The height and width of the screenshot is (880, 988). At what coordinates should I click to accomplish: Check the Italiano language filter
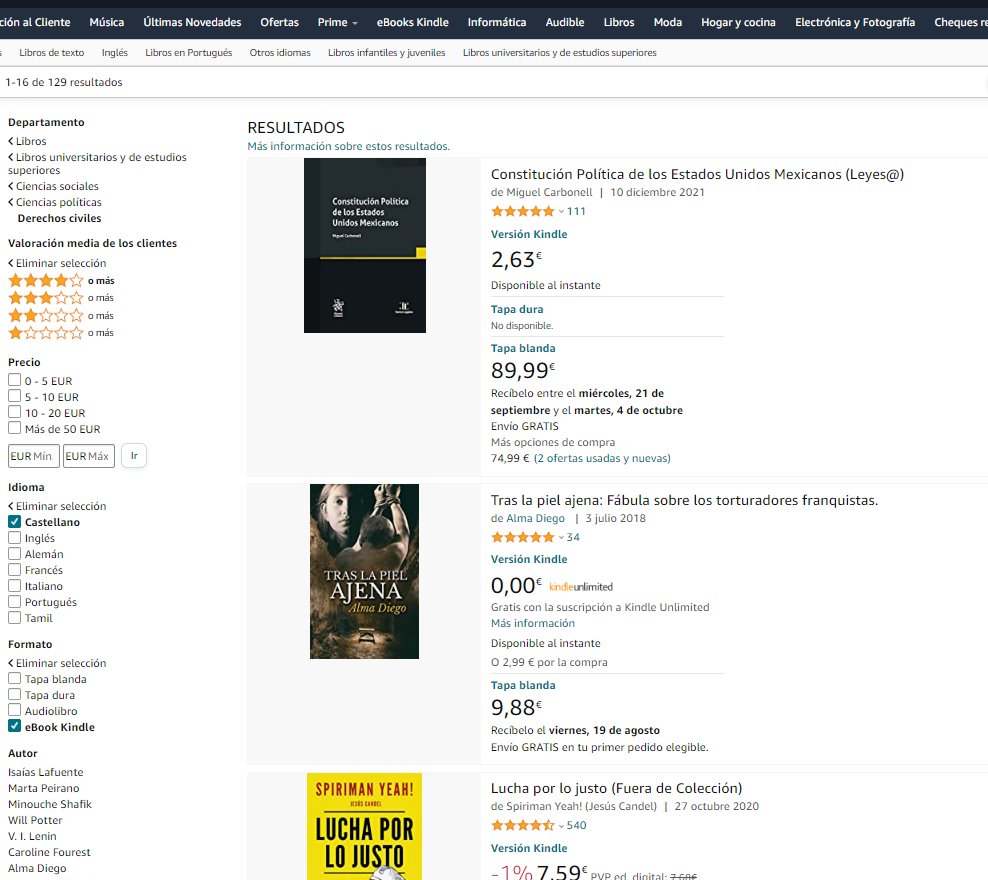14,585
